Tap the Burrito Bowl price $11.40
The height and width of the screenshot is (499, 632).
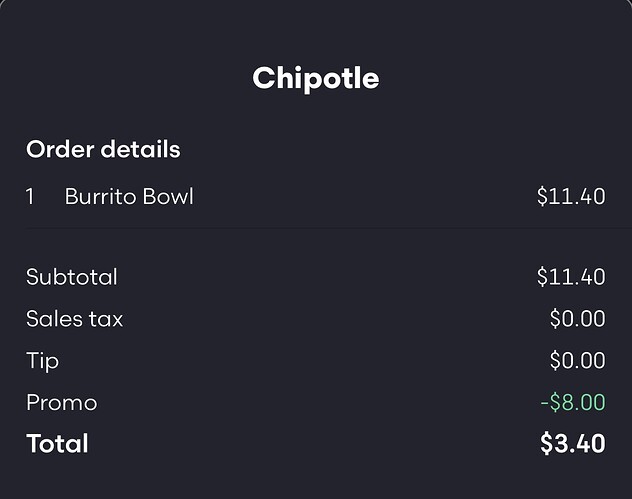pyautogui.click(x=571, y=197)
